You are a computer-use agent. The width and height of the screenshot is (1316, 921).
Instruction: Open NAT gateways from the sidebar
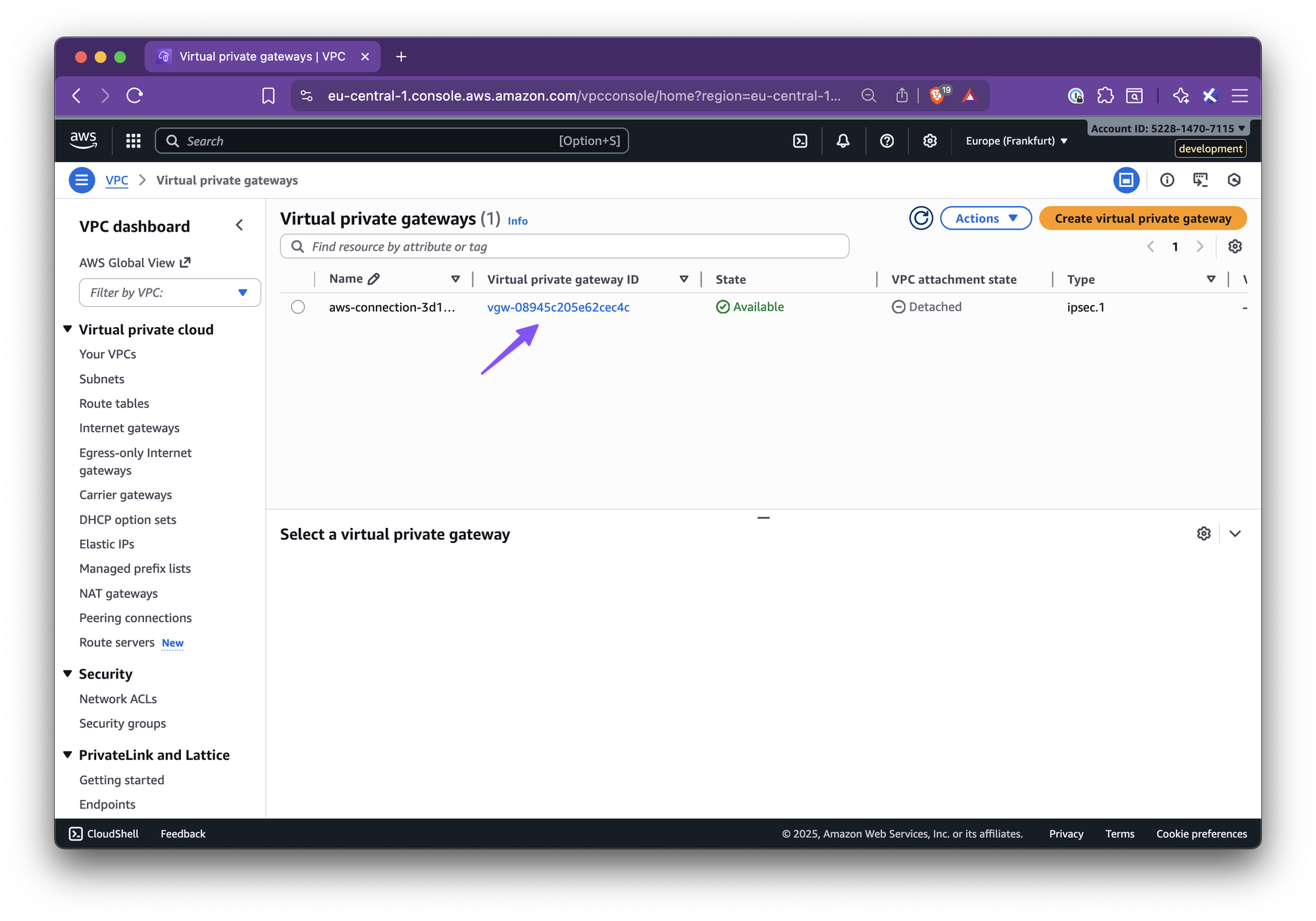[118, 594]
